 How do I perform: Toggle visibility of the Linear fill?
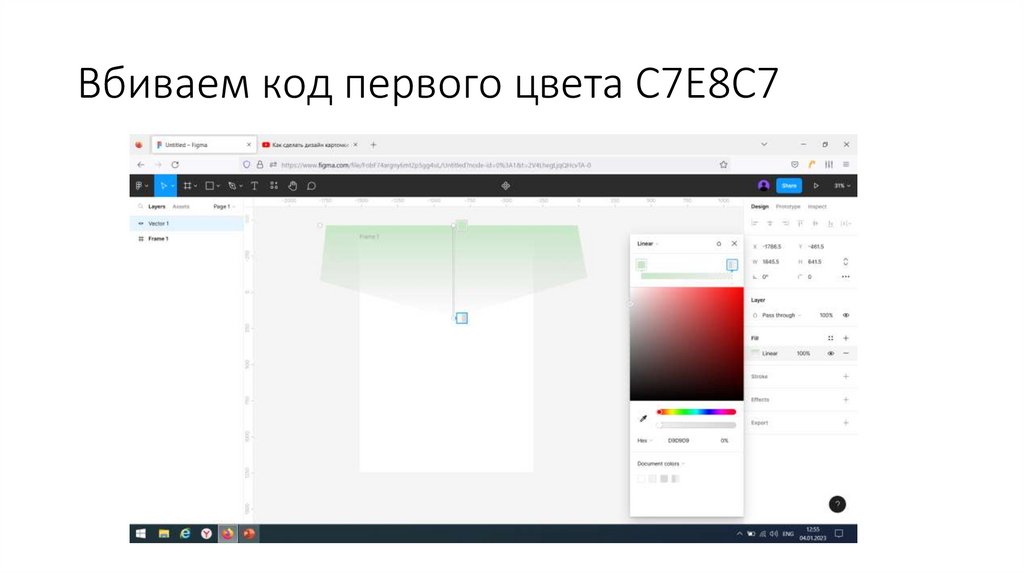coord(831,353)
